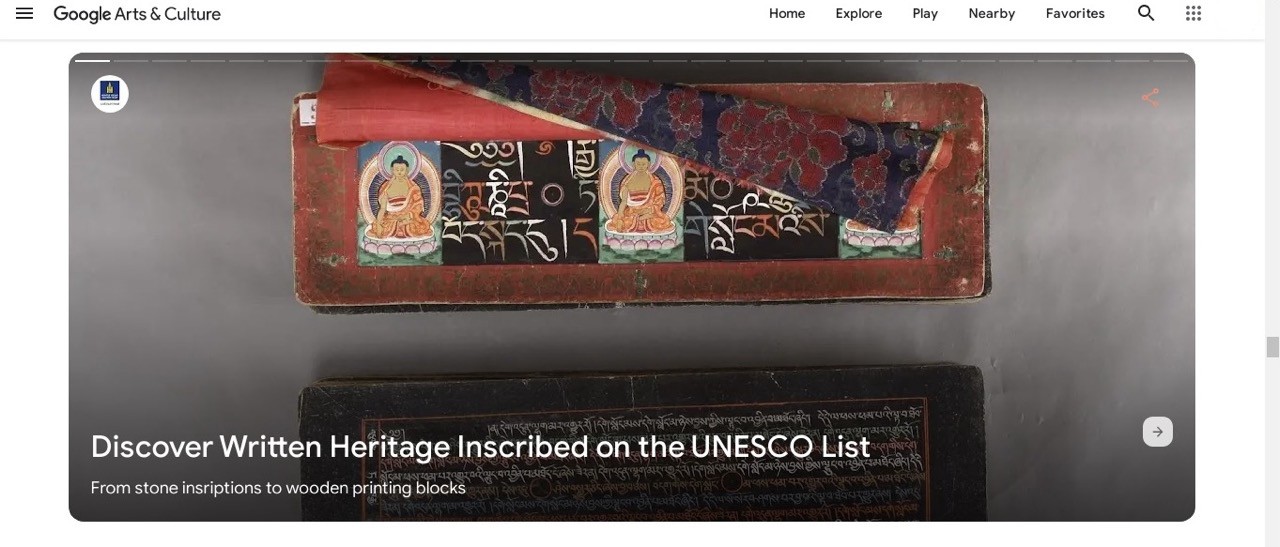The width and height of the screenshot is (1280, 547).
Task: View your Favorites
Action: (x=1075, y=13)
